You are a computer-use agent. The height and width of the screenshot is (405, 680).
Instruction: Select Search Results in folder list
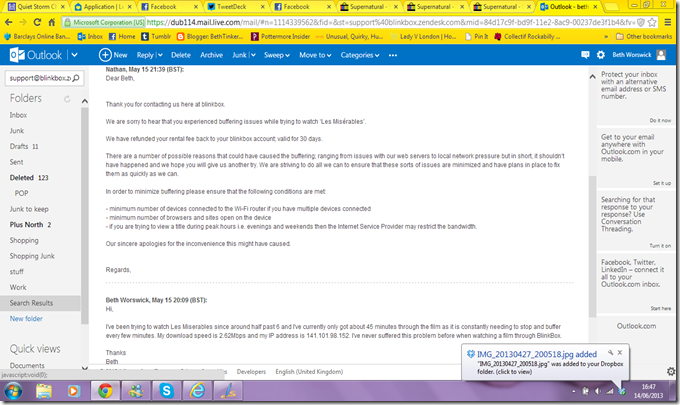coord(40,303)
